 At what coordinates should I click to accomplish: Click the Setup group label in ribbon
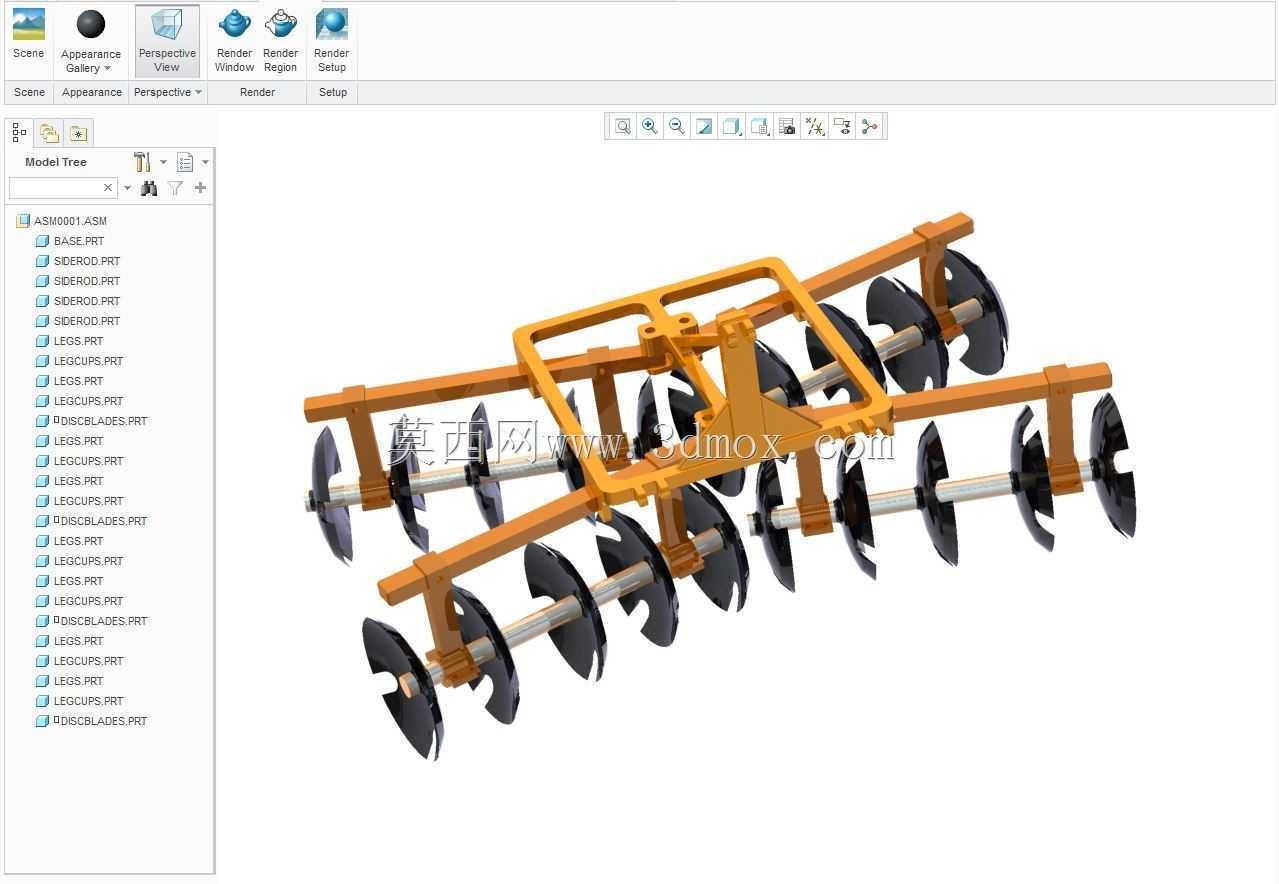point(333,92)
